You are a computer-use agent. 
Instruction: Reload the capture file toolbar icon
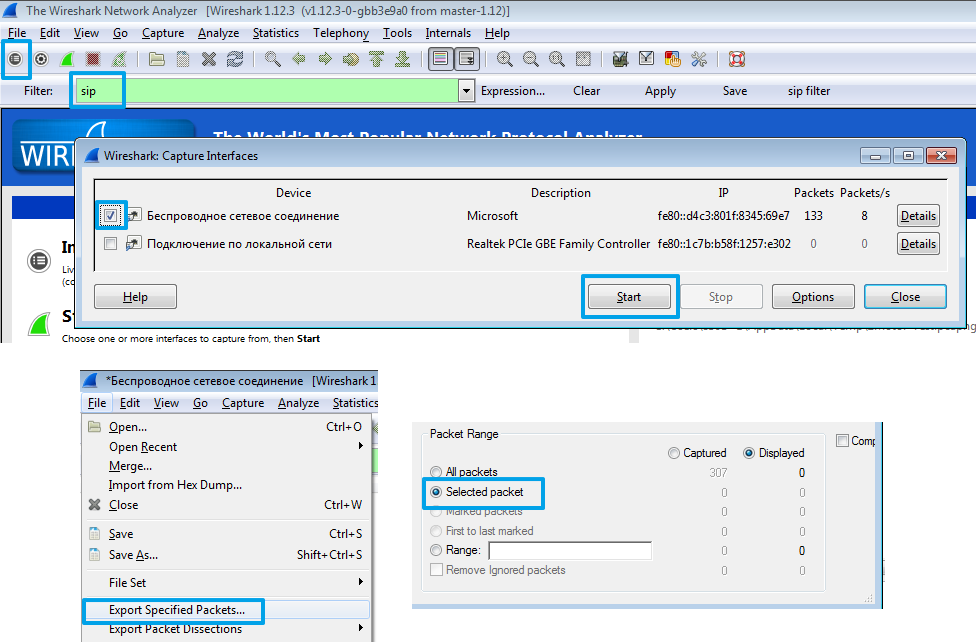click(235, 59)
